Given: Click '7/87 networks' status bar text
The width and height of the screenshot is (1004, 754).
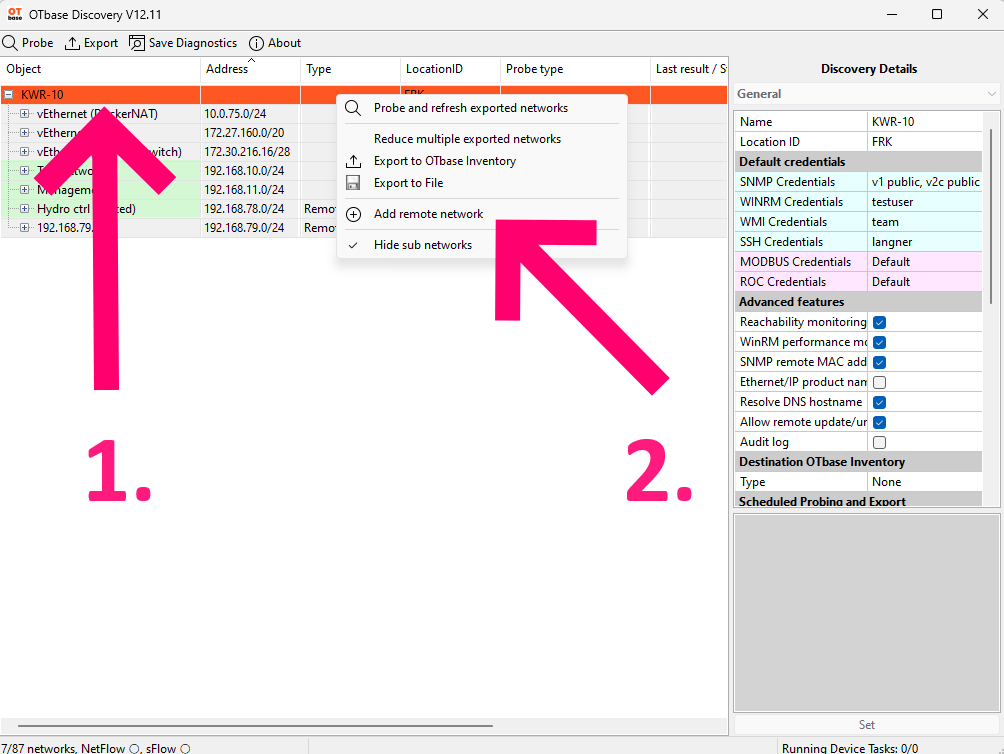Looking at the screenshot, I should 38,748.
